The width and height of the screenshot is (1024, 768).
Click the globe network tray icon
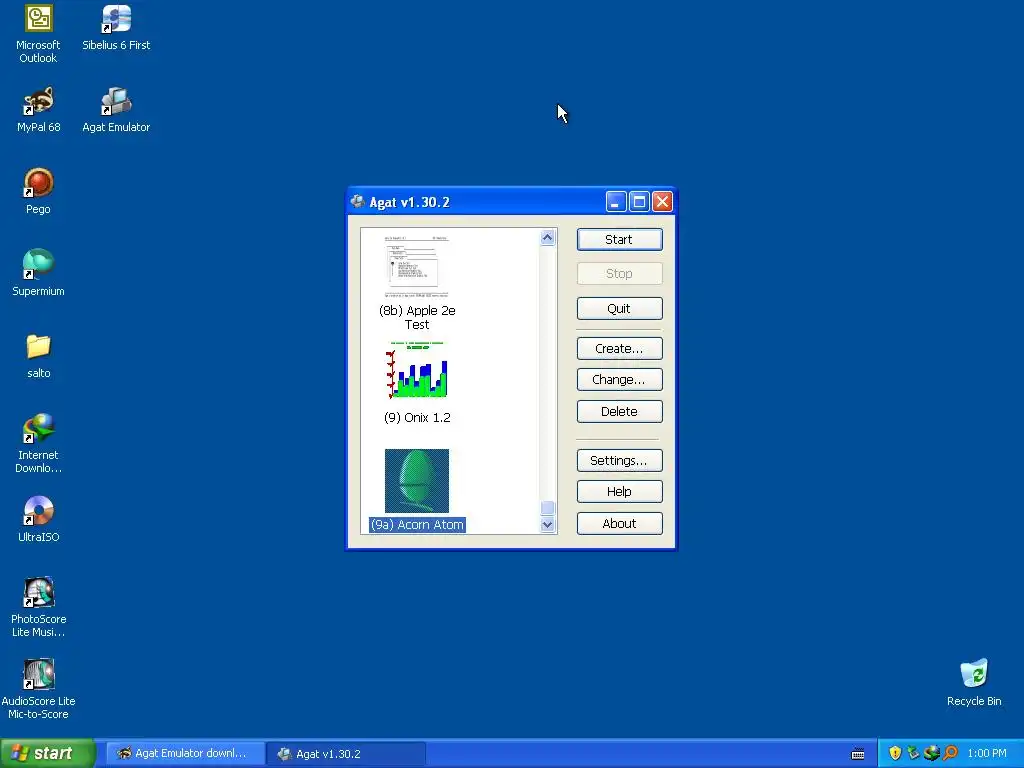(x=932, y=753)
